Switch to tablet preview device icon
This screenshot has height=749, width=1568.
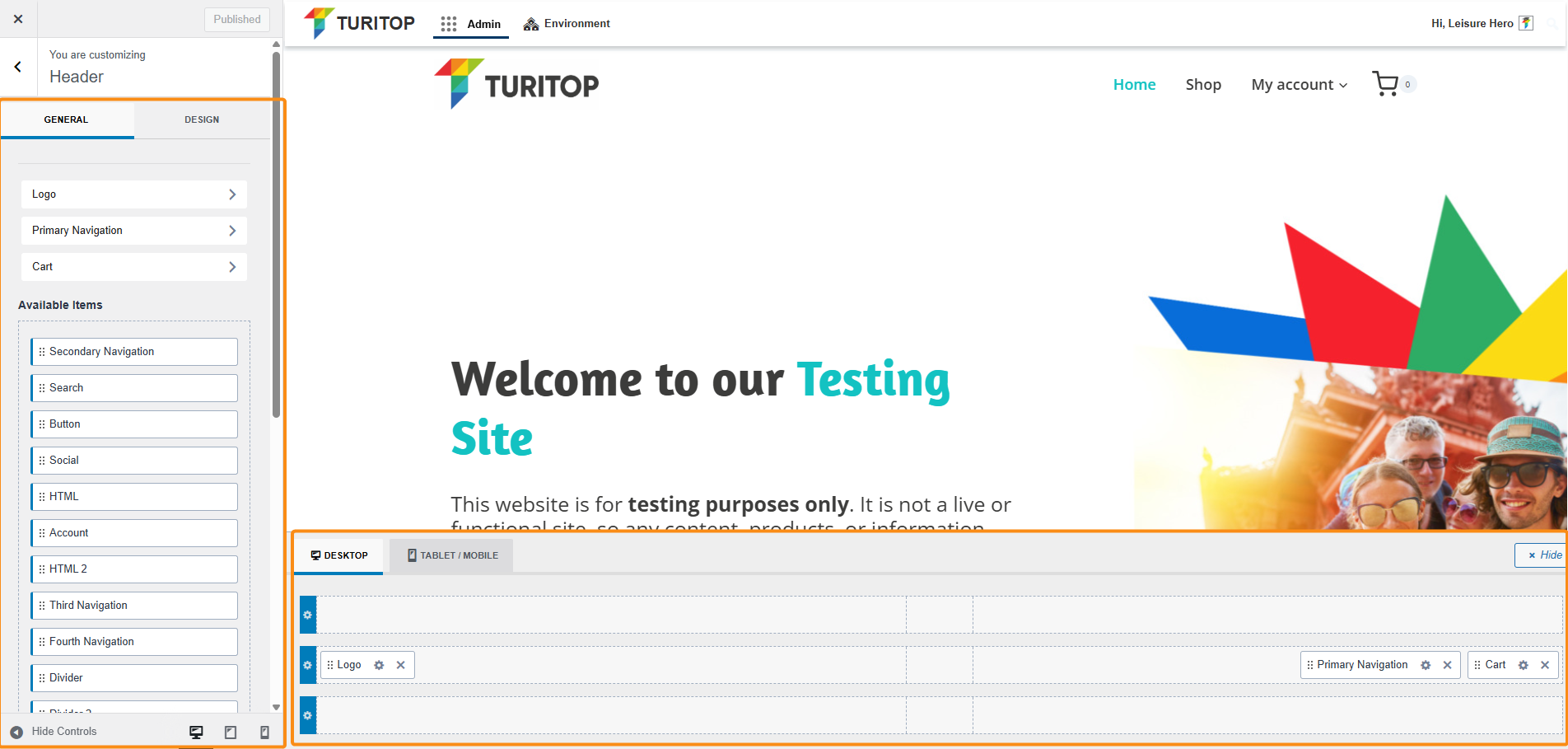click(x=231, y=732)
